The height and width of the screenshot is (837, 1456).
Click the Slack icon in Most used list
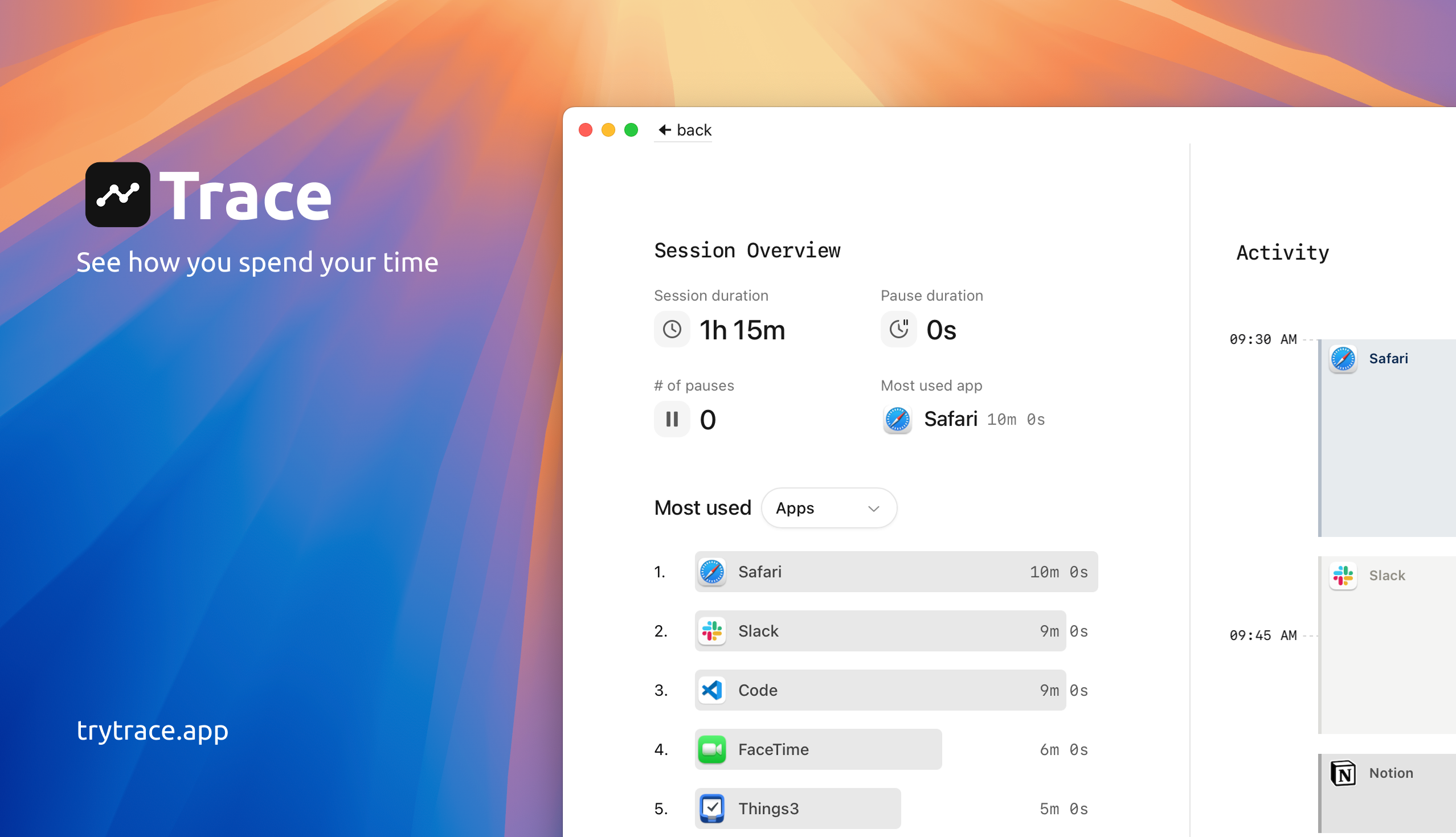[712, 631]
